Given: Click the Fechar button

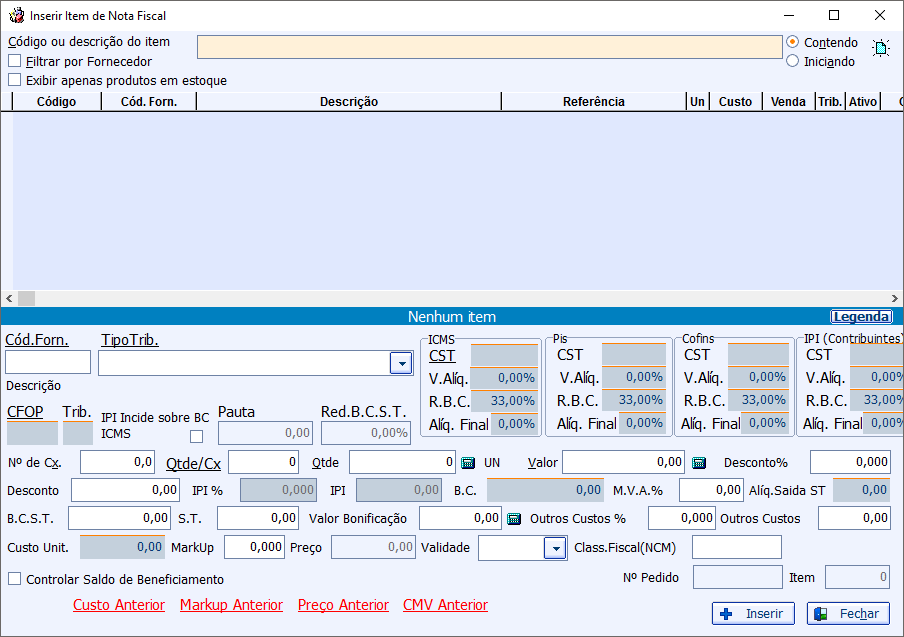Looking at the screenshot, I should click(x=848, y=613).
